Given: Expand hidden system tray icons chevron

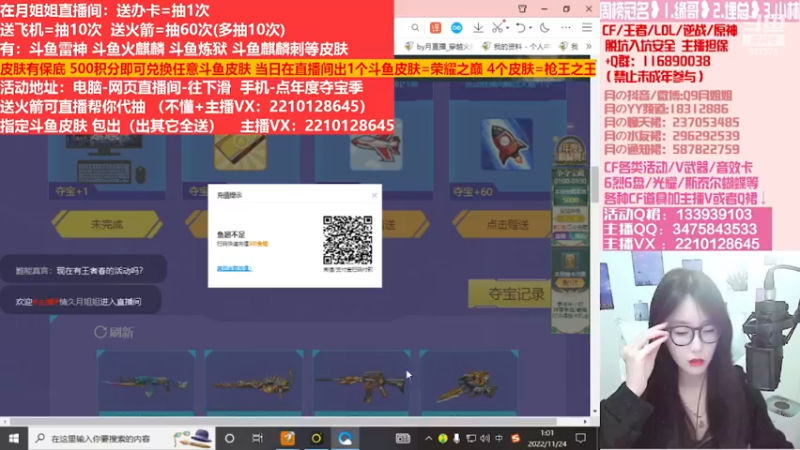Looking at the screenshot, I should click(x=429, y=438).
